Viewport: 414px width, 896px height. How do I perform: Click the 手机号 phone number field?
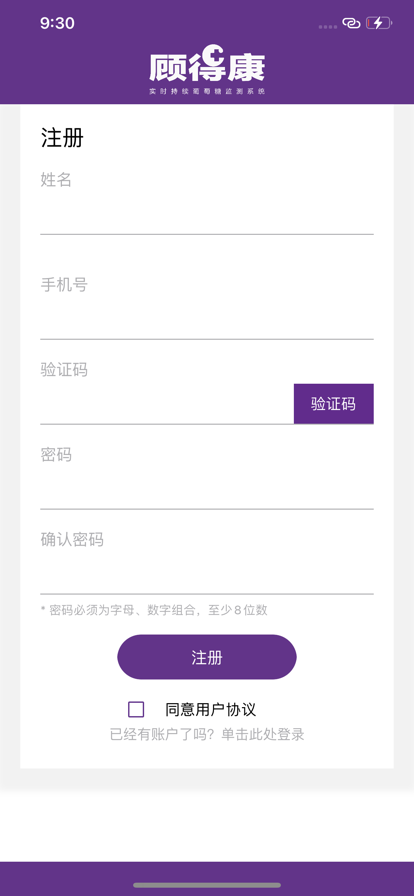(x=207, y=319)
